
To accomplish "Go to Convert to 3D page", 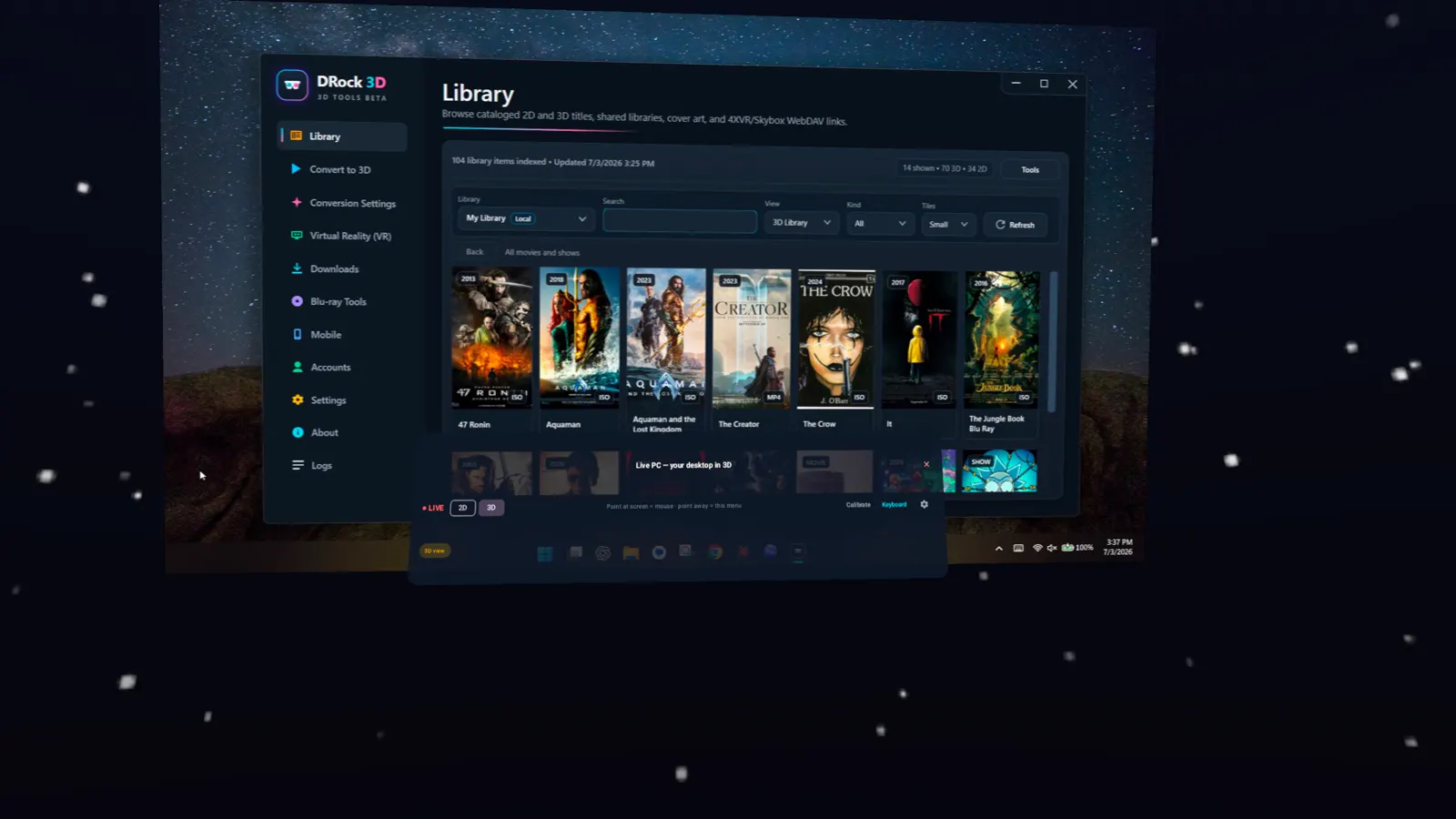I will point(339,169).
